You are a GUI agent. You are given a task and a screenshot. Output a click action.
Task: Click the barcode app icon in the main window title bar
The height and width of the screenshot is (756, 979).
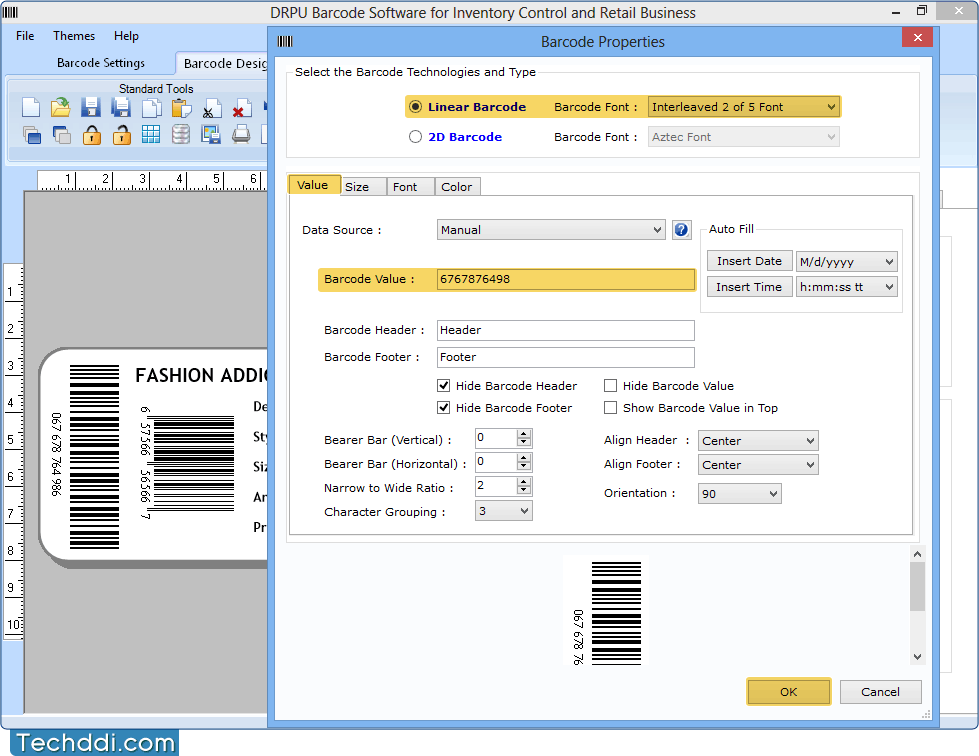pyautogui.click(x=11, y=12)
